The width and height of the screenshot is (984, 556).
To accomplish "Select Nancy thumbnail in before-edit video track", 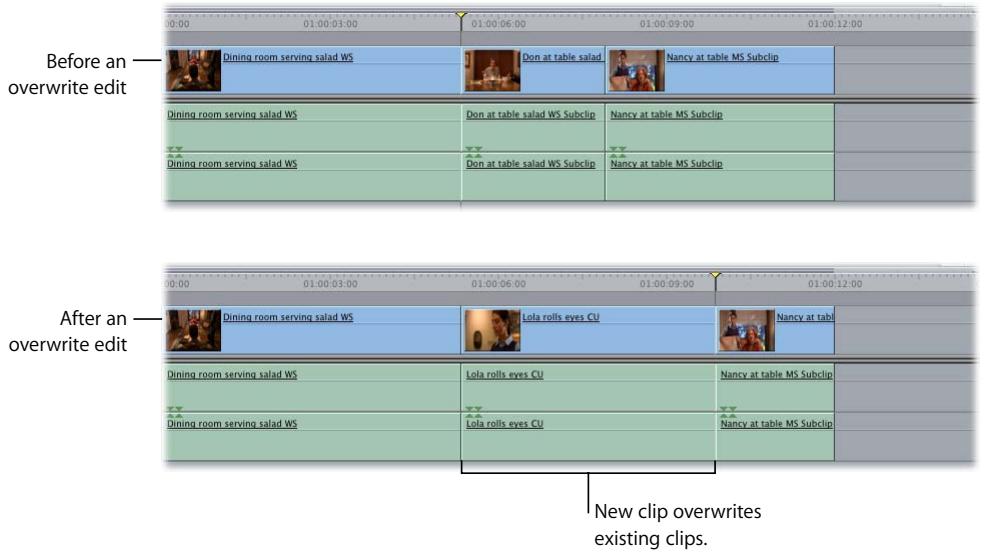I will pyautogui.click(x=636, y=70).
